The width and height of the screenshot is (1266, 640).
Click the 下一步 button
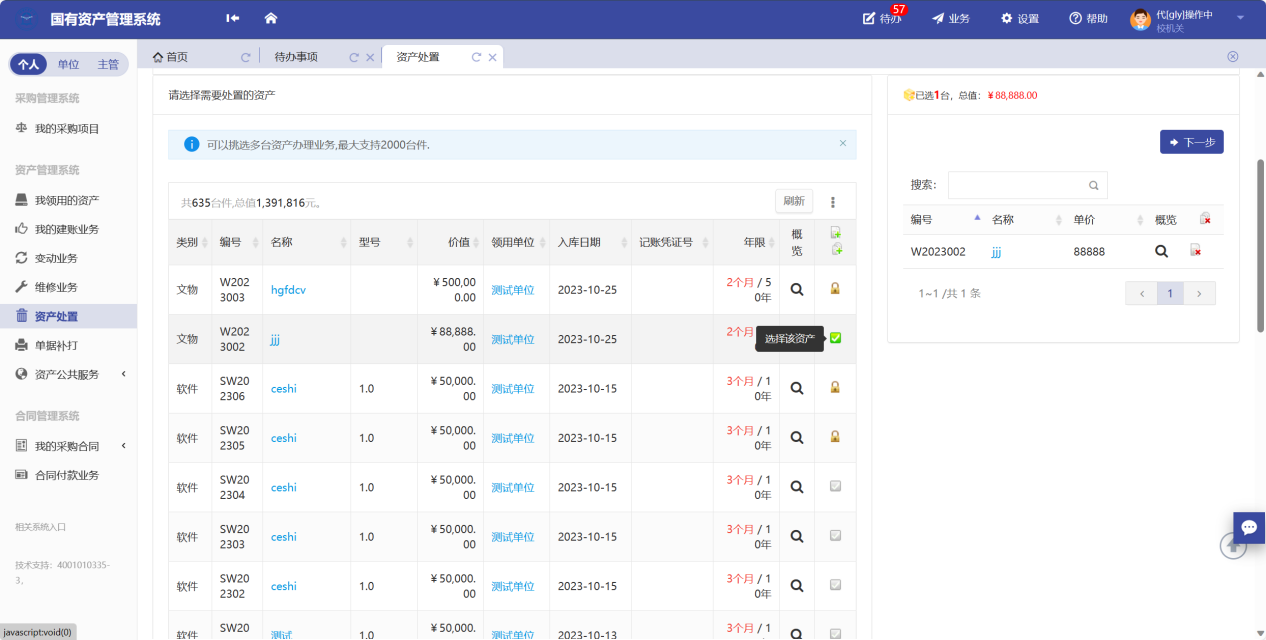point(1191,142)
